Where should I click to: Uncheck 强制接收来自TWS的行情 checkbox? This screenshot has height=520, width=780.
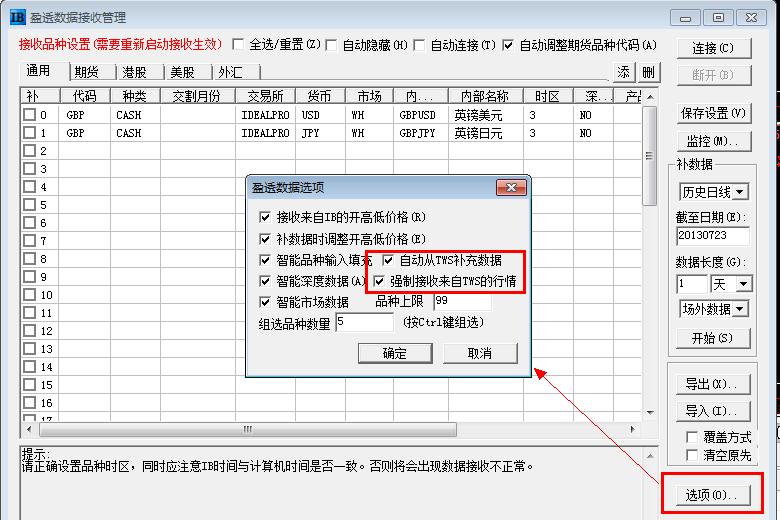tap(379, 281)
